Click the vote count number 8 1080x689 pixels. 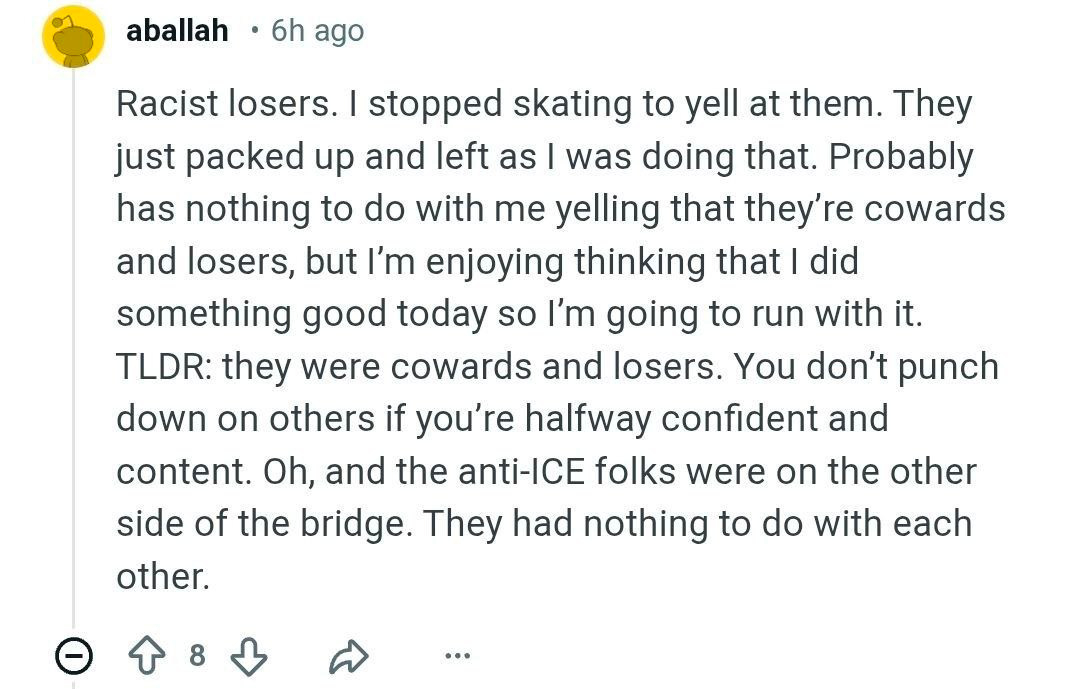point(197,656)
